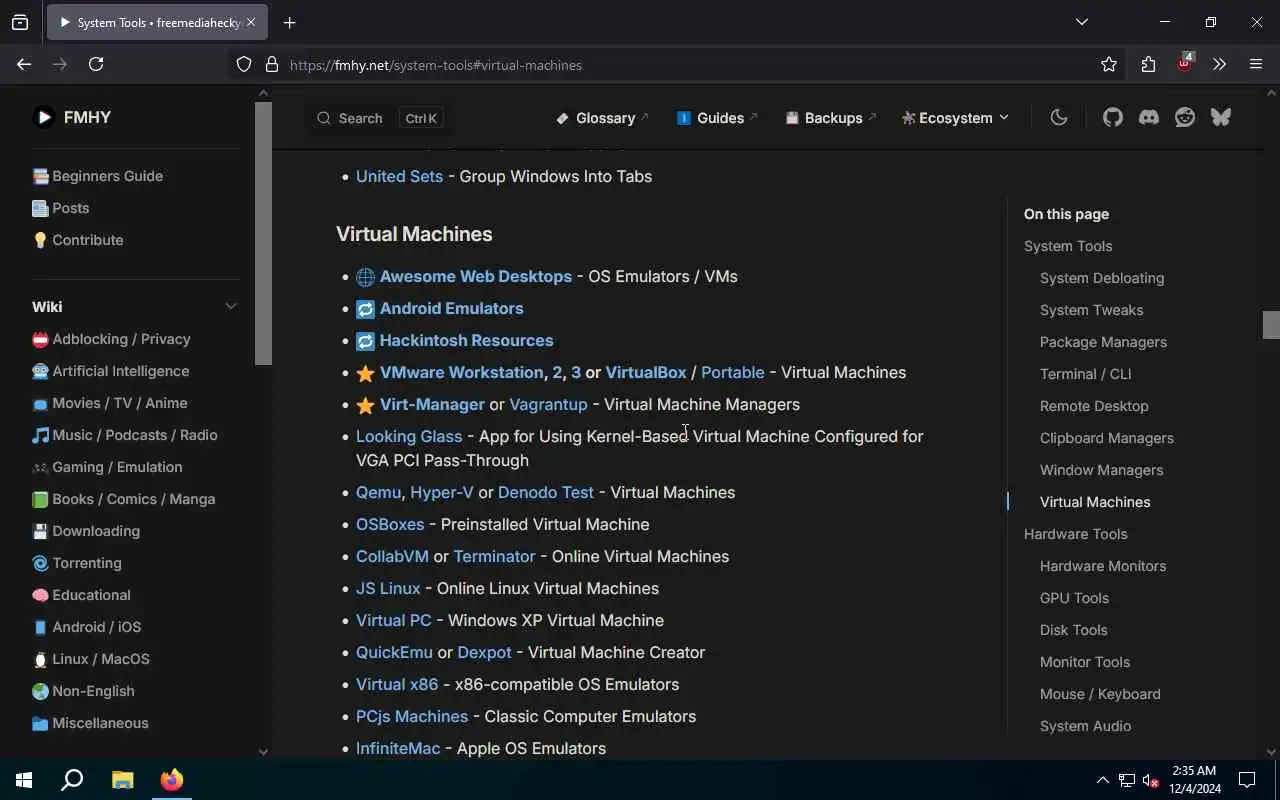Open Contribute in sidebar
The height and width of the screenshot is (800, 1280).
click(x=78, y=240)
